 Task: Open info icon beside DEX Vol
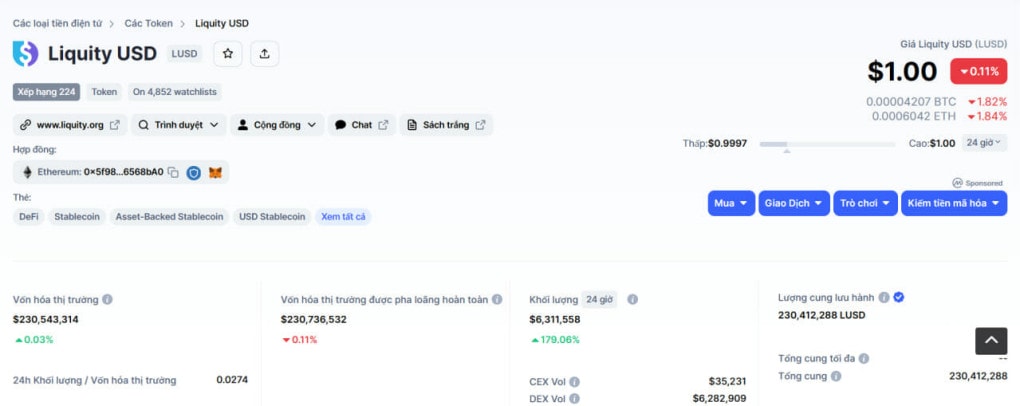pyautogui.click(x=574, y=399)
